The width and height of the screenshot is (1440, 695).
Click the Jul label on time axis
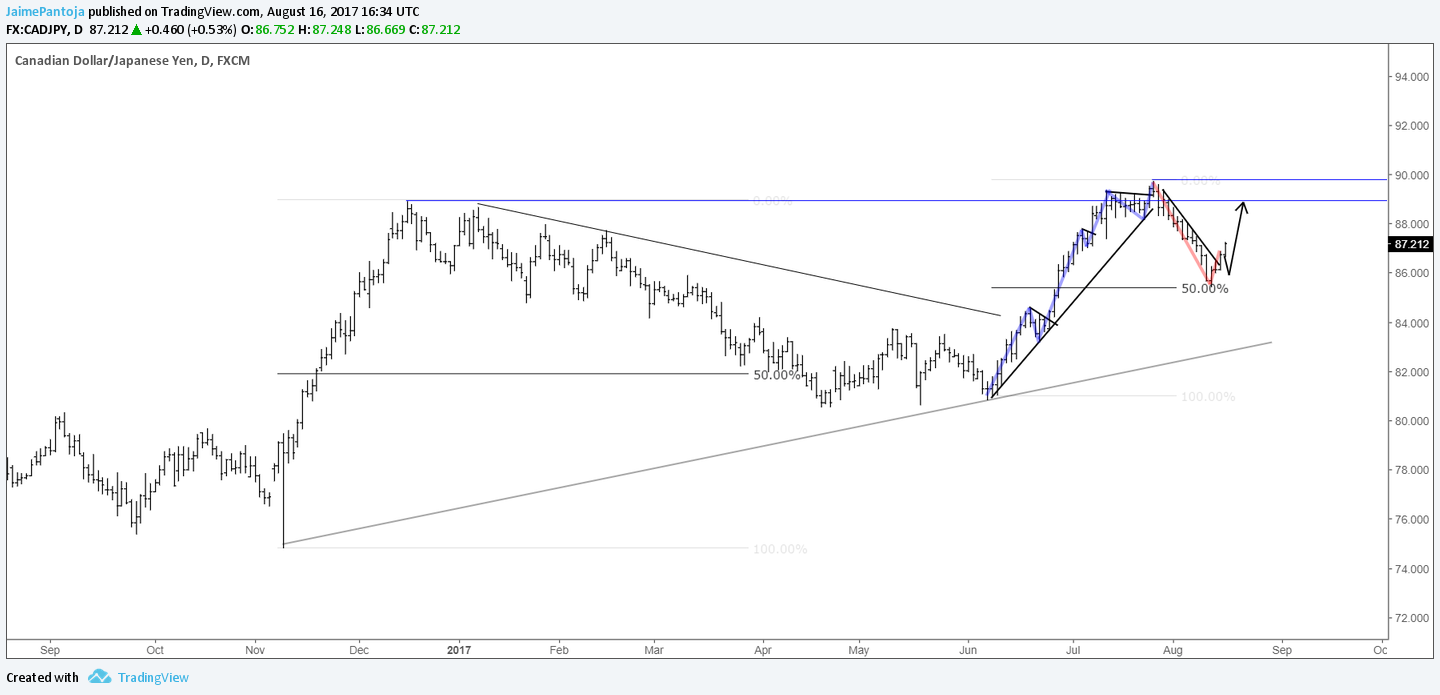tap(1072, 649)
